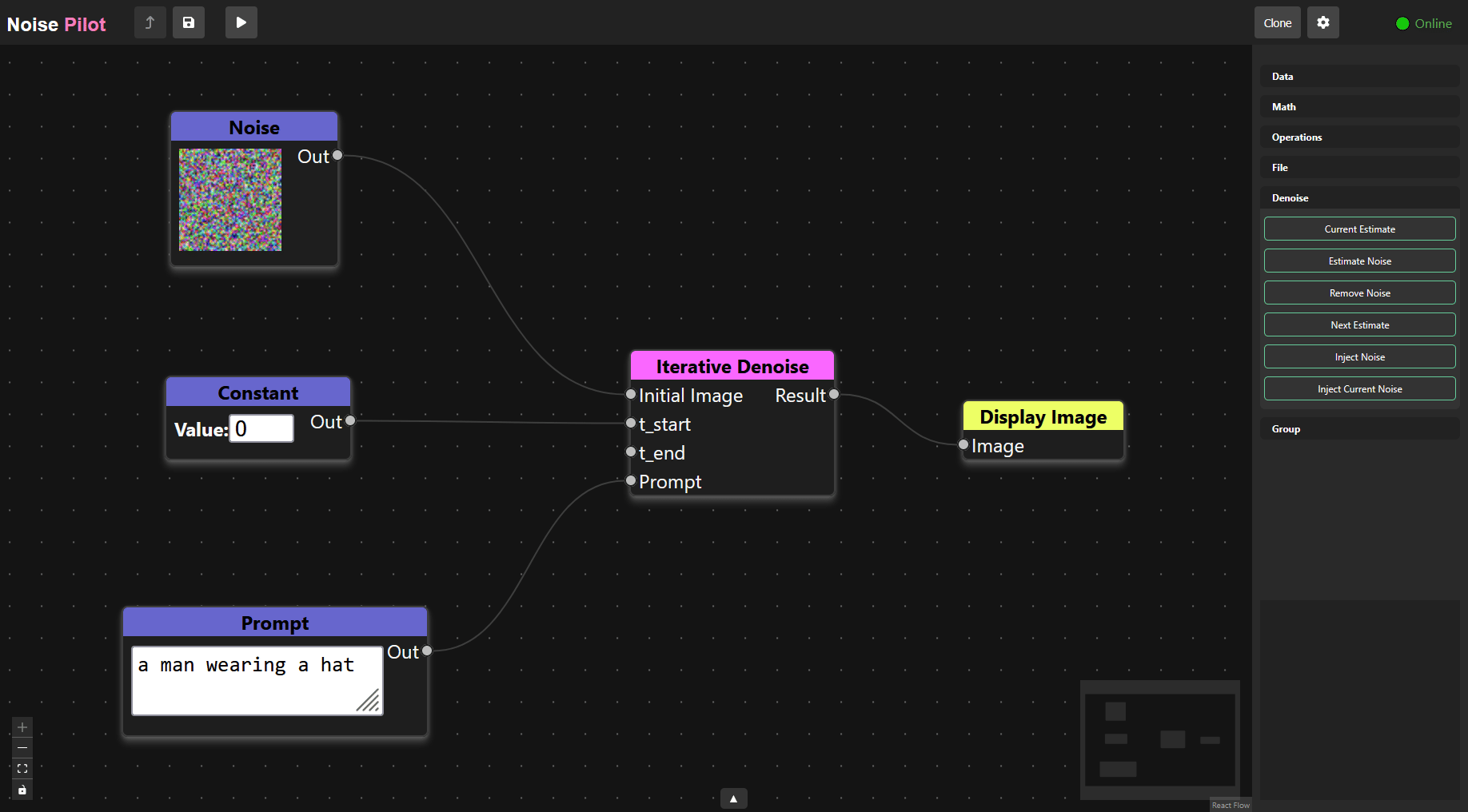Toggle the canvas interactivity lock
Screen dimensions: 1468x812
click(x=22, y=790)
